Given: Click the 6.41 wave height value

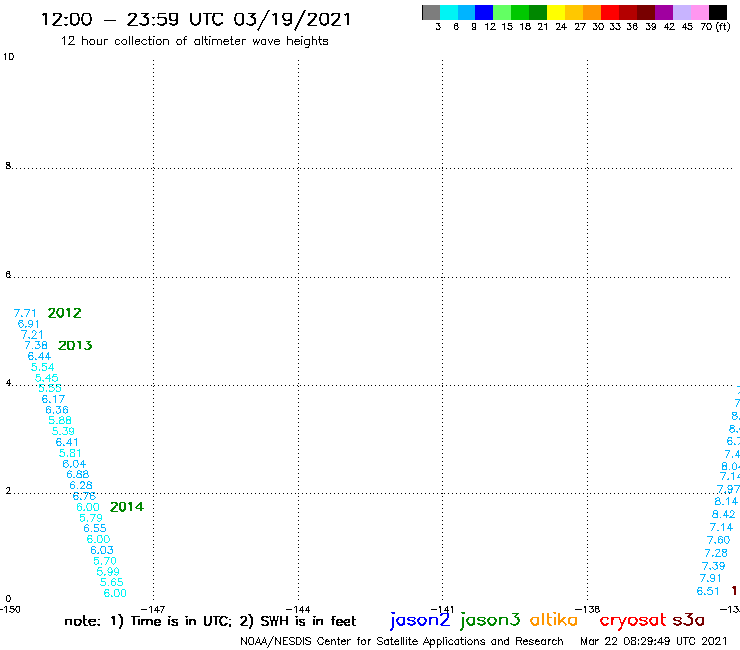Looking at the screenshot, I should (x=67, y=442).
